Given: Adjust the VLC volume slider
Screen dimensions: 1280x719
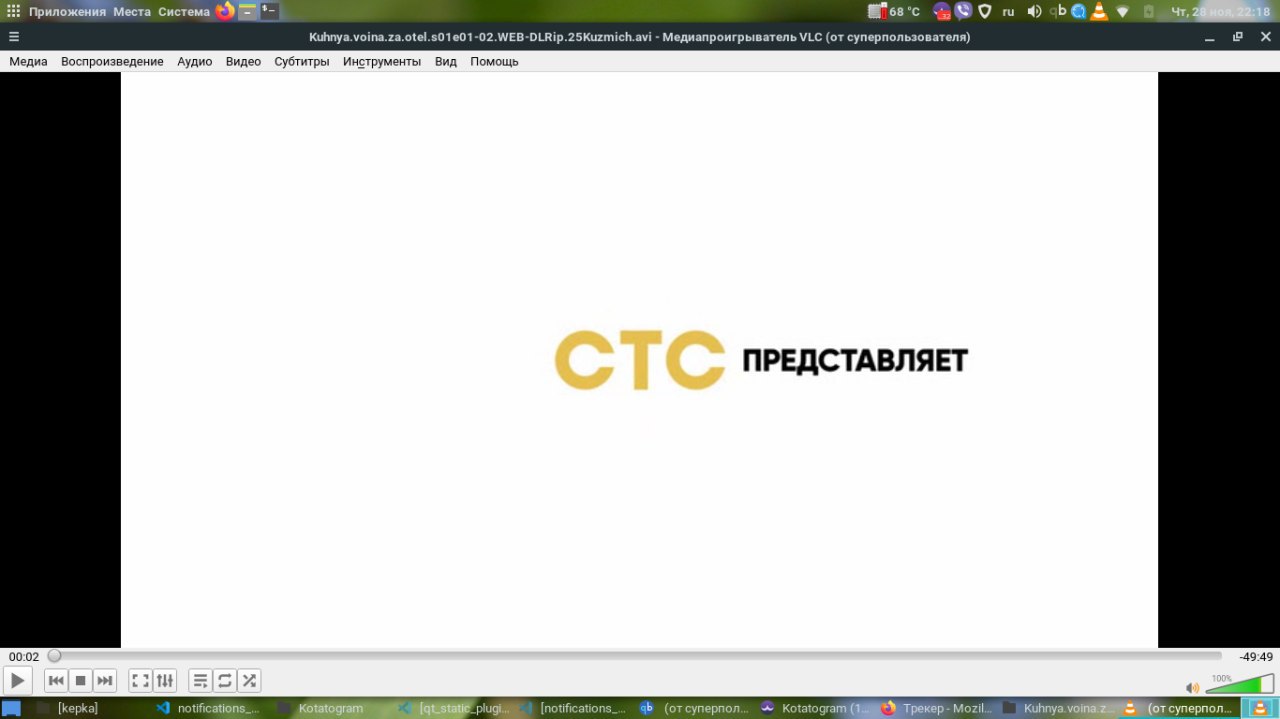Looking at the screenshot, I should (1239, 684).
